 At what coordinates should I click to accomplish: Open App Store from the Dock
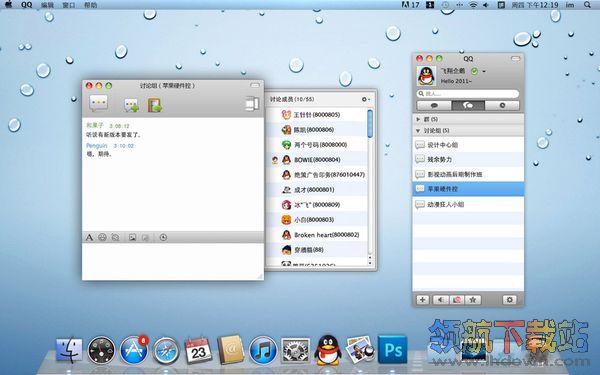click(x=134, y=350)
